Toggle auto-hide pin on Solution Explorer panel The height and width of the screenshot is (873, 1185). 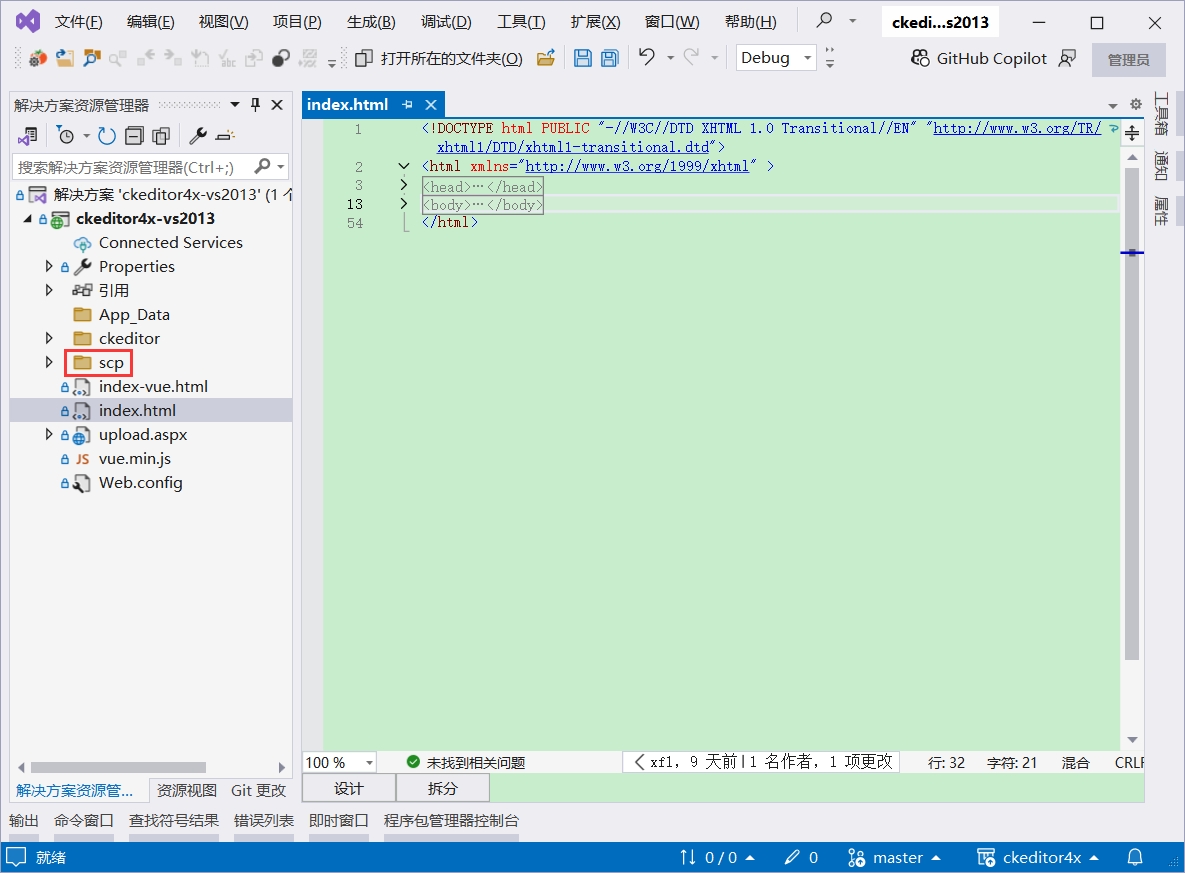coord(255,105)
